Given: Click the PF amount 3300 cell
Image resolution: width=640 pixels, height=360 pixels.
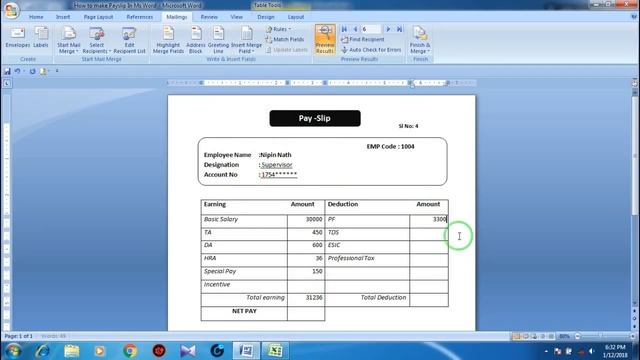Looking at the screenshot, I should [x=429, y=221].
